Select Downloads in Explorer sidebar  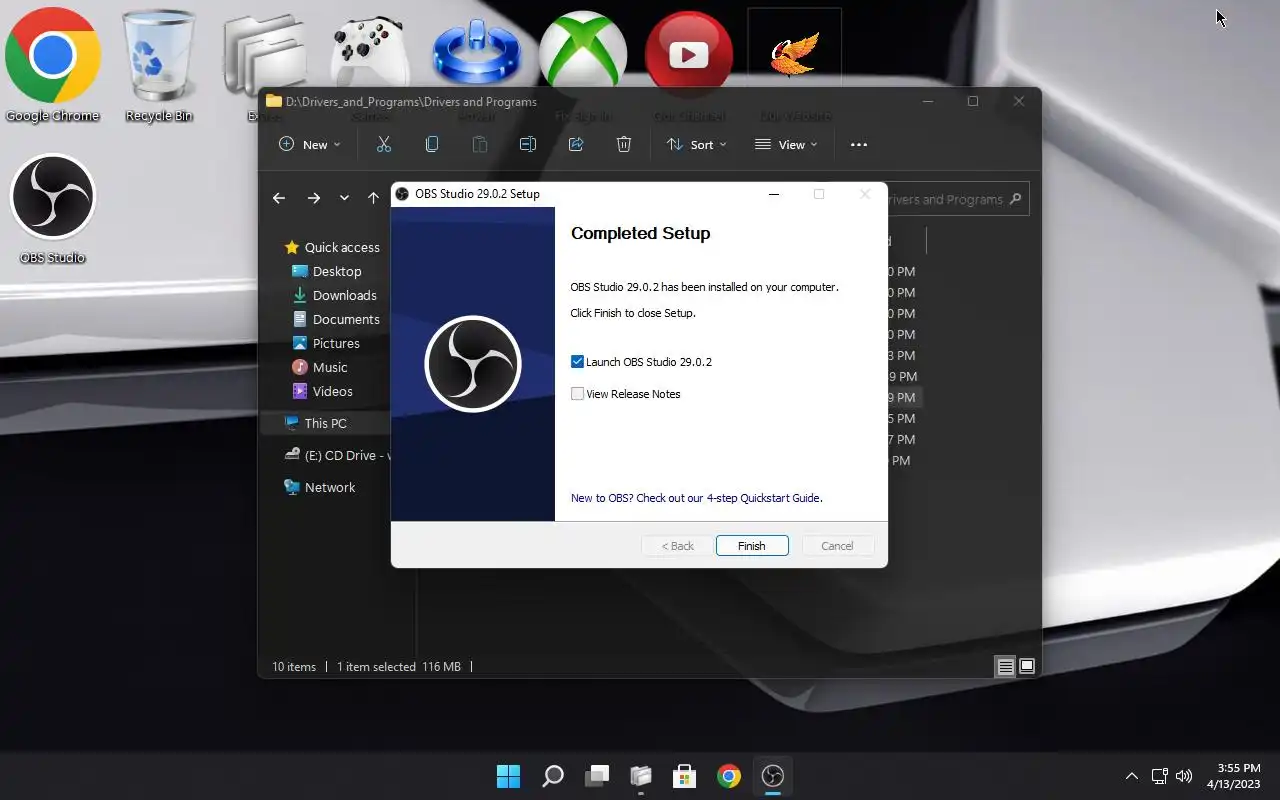(x=334, y=295)
